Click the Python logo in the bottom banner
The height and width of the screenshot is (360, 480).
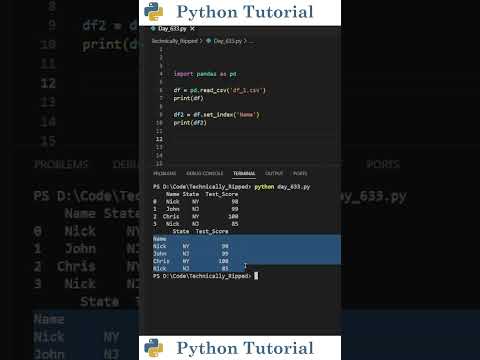pos(154,348)
